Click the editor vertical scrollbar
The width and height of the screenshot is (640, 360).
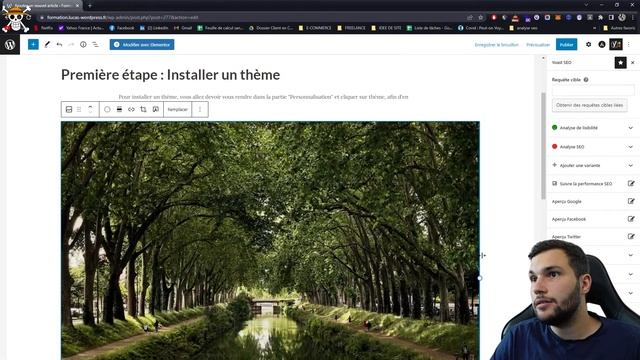tap(543, 146)
